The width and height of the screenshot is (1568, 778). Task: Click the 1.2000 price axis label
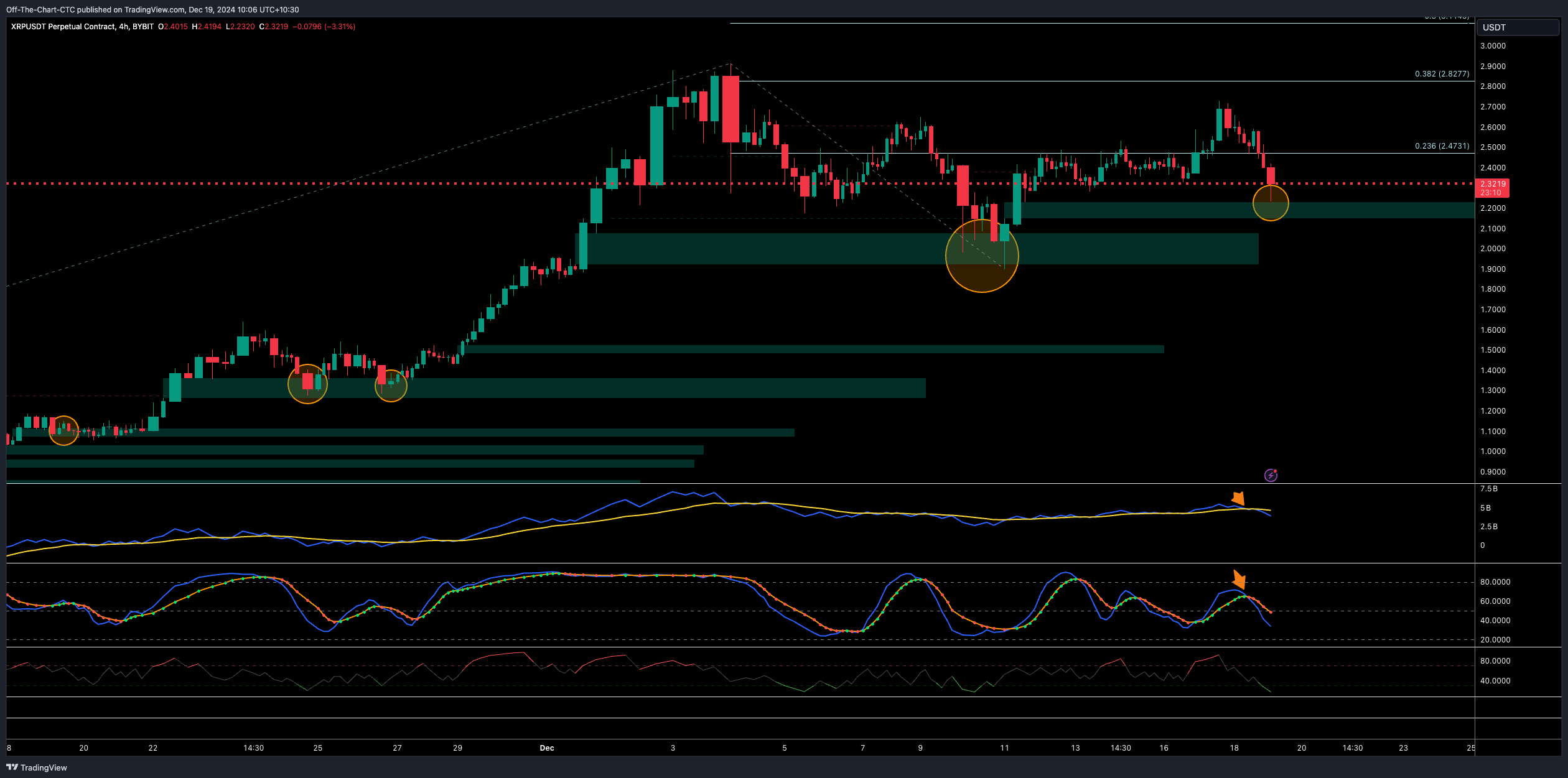pos(1493,411)
